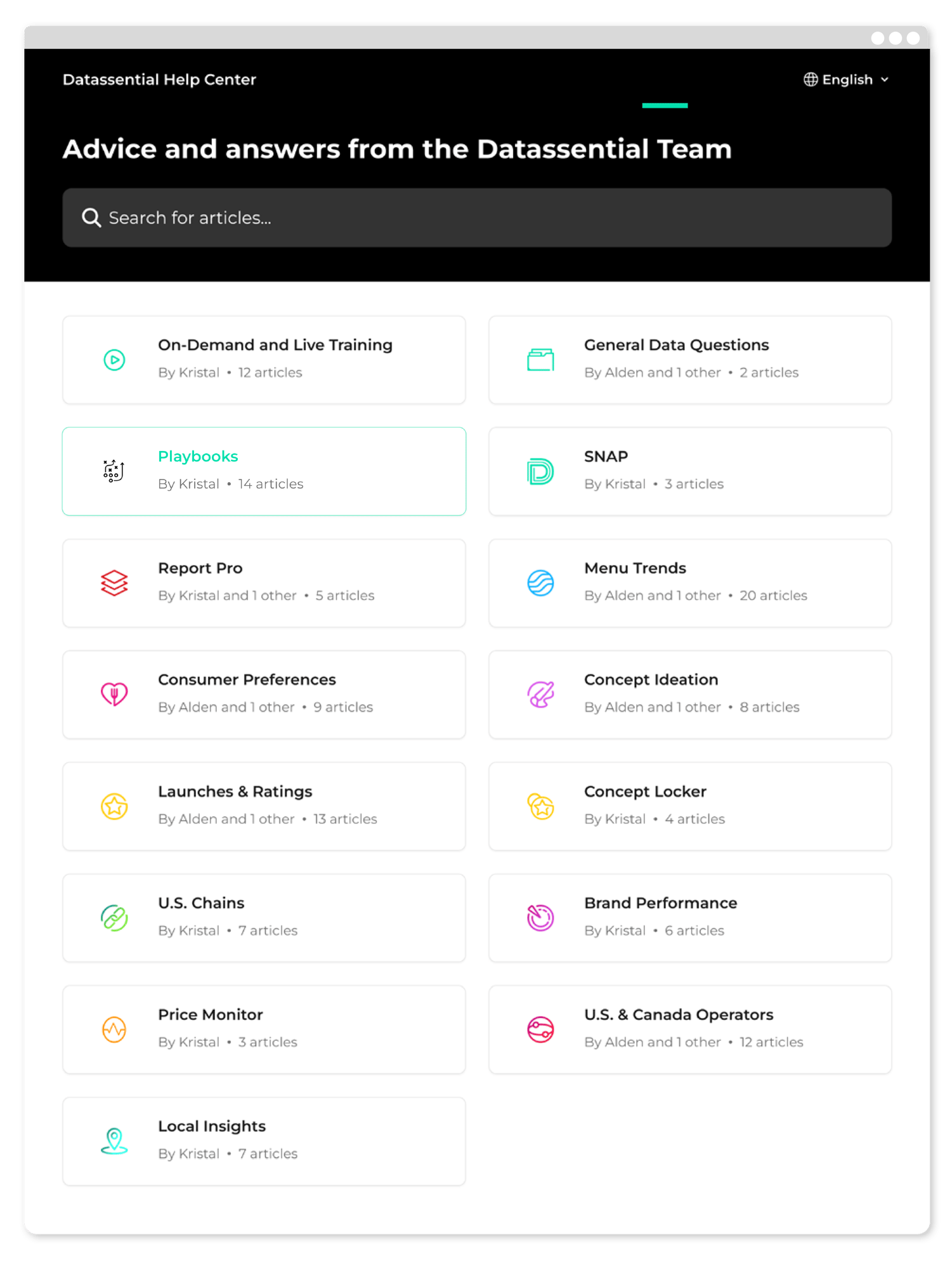
Task: Open Datassential Help Center home link
Action: pos(159,79)
